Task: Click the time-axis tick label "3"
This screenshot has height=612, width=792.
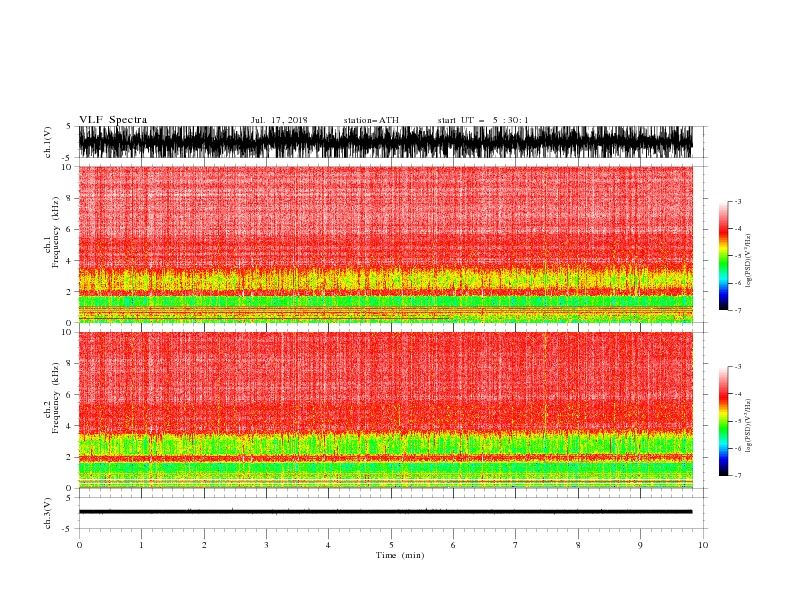Action: 266,545
